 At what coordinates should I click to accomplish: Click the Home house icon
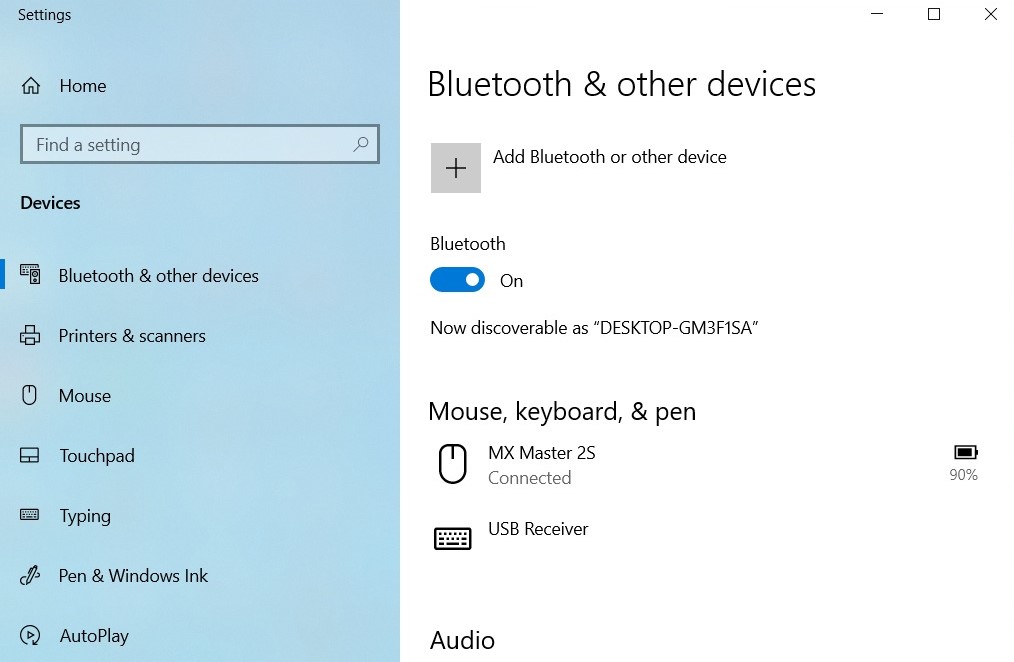point(30,85)
